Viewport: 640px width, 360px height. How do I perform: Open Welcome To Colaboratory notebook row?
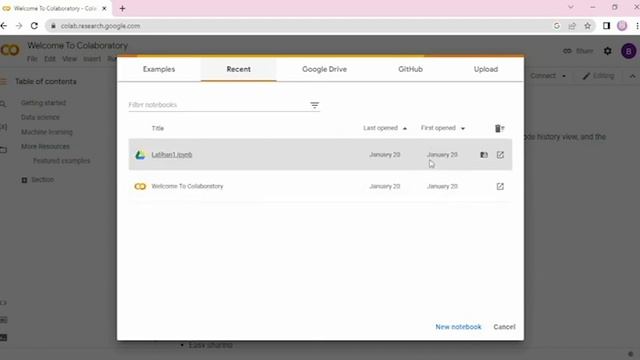pyautogui.click(x=320, y=186)
